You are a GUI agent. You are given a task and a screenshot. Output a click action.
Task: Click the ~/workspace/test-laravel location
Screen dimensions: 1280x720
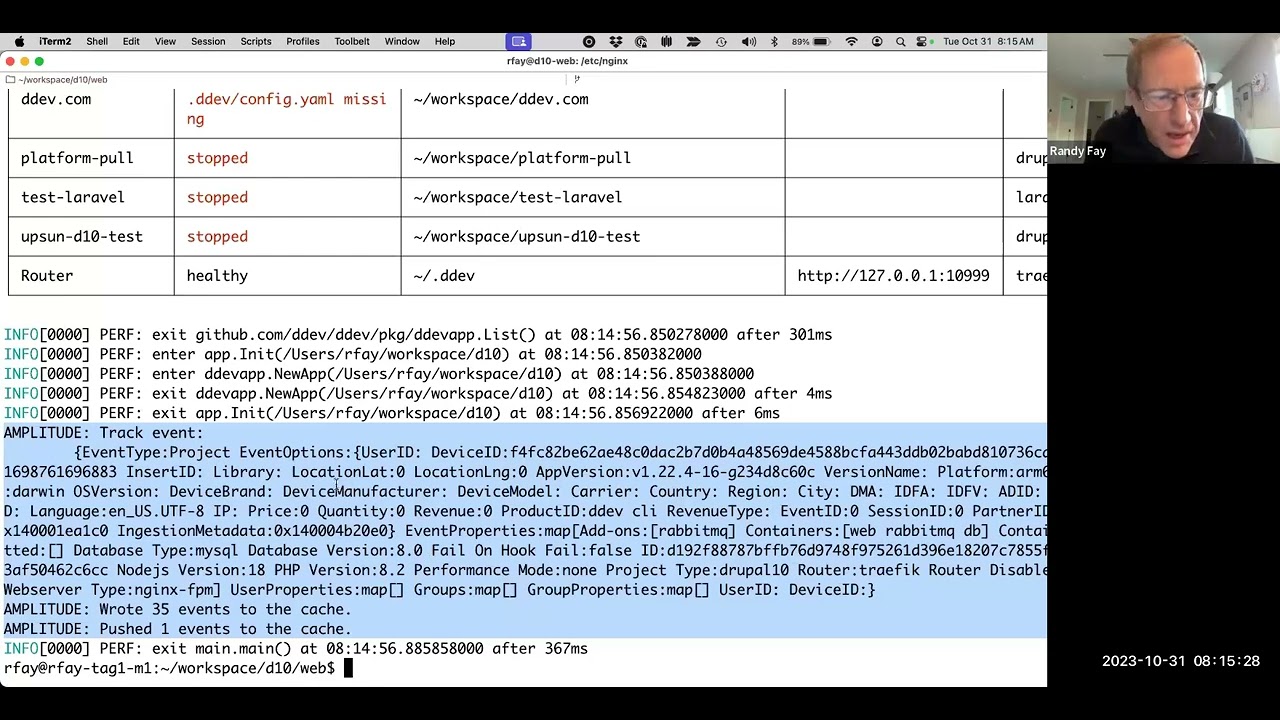[518, 197]
